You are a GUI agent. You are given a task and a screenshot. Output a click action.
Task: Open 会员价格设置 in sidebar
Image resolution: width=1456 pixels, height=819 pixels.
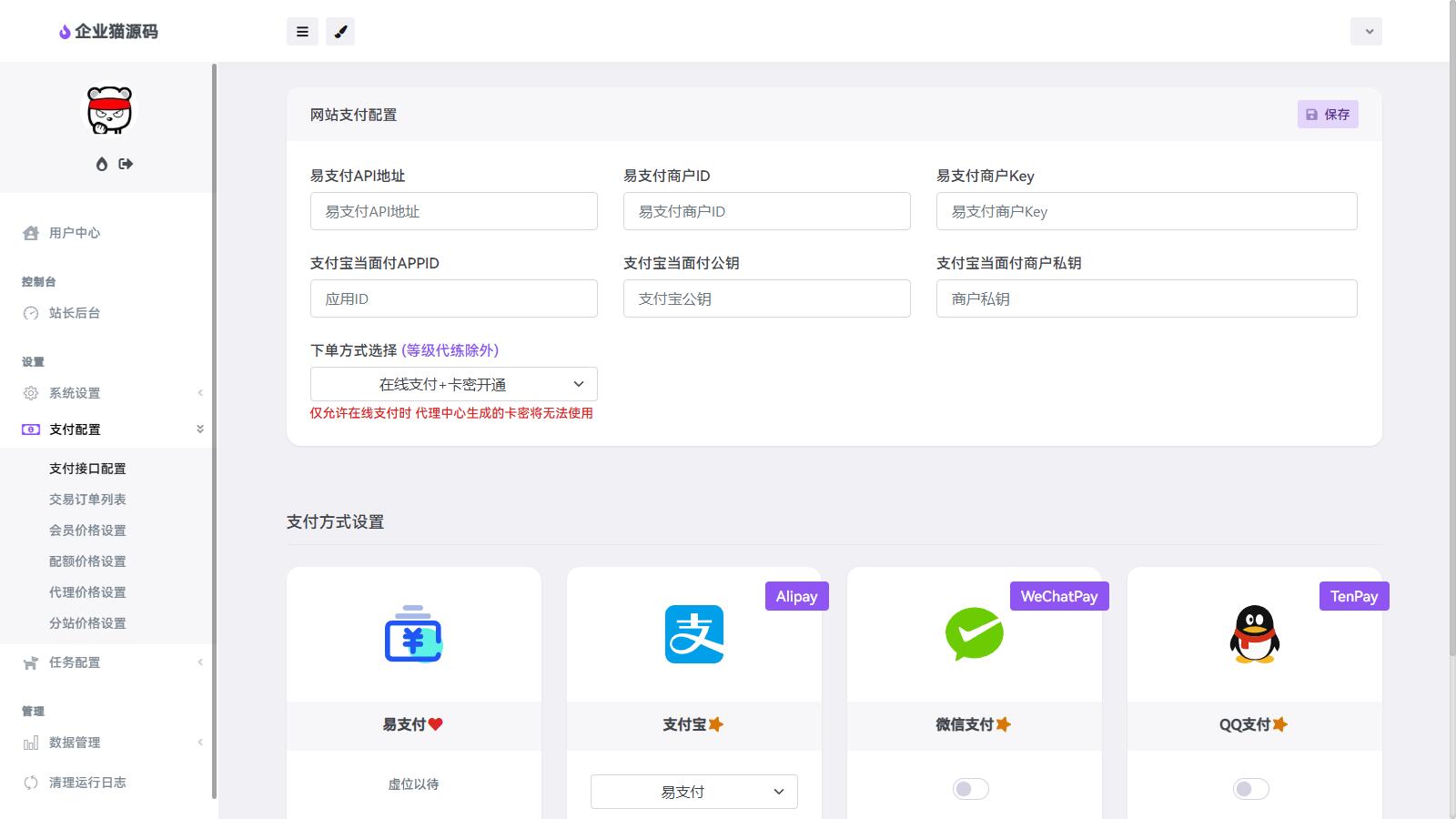[x=87, y=531]
